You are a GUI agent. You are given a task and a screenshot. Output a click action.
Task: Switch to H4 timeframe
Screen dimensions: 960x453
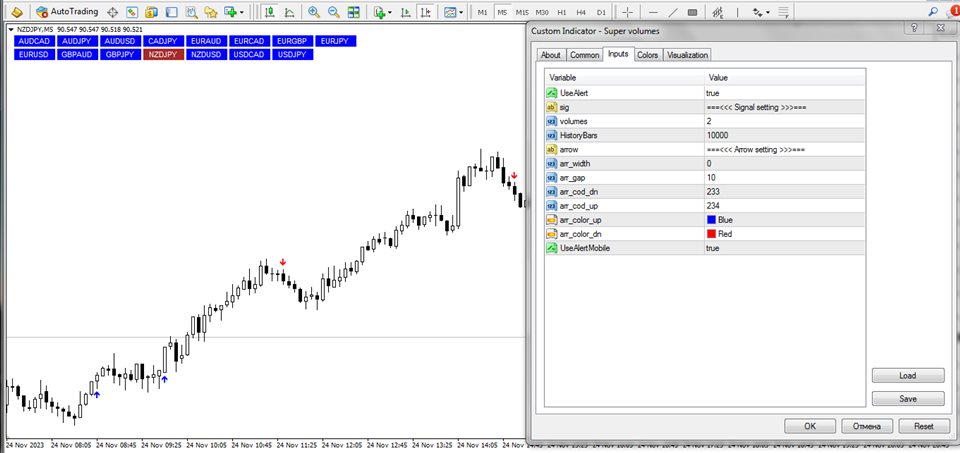[582, 12]
